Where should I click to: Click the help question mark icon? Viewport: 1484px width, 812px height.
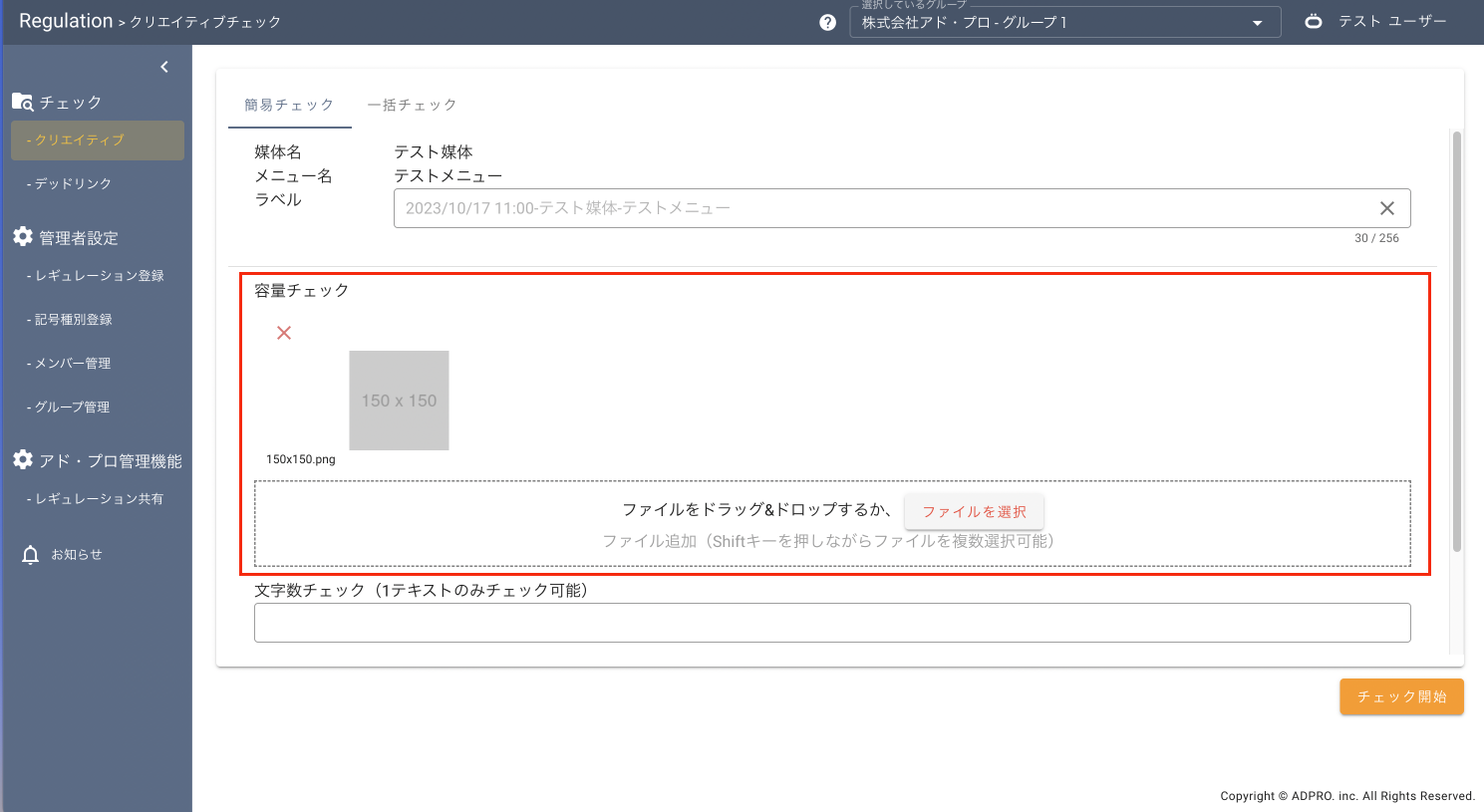pos(827,23)
